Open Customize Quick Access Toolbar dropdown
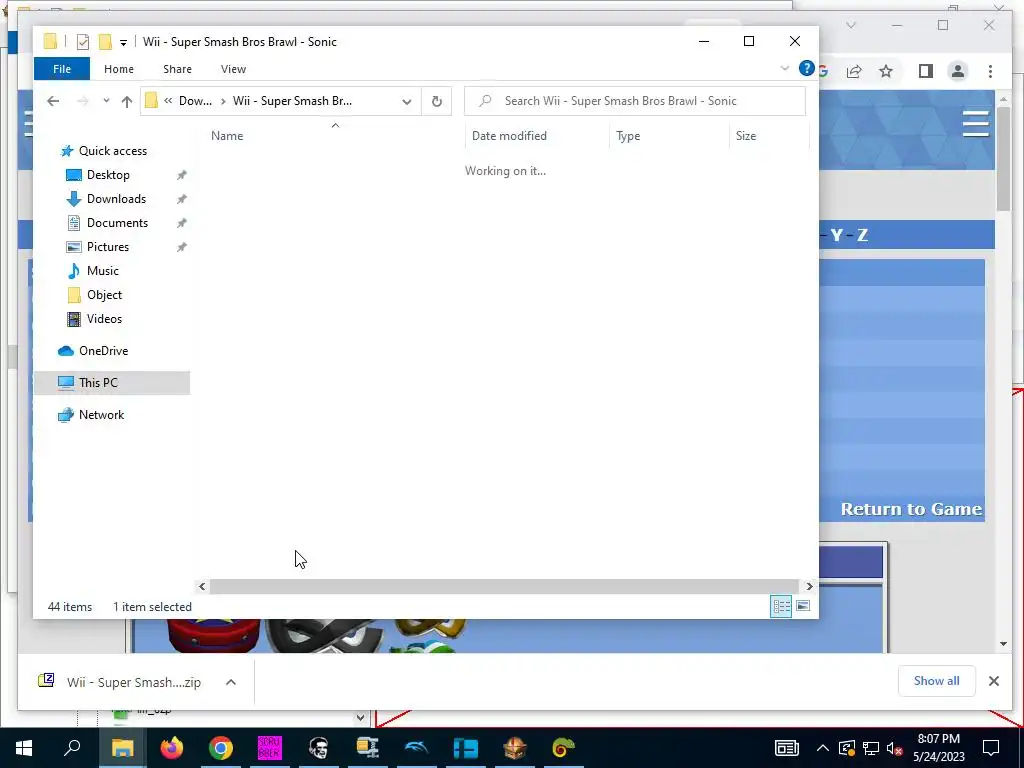 click(123, 42)
